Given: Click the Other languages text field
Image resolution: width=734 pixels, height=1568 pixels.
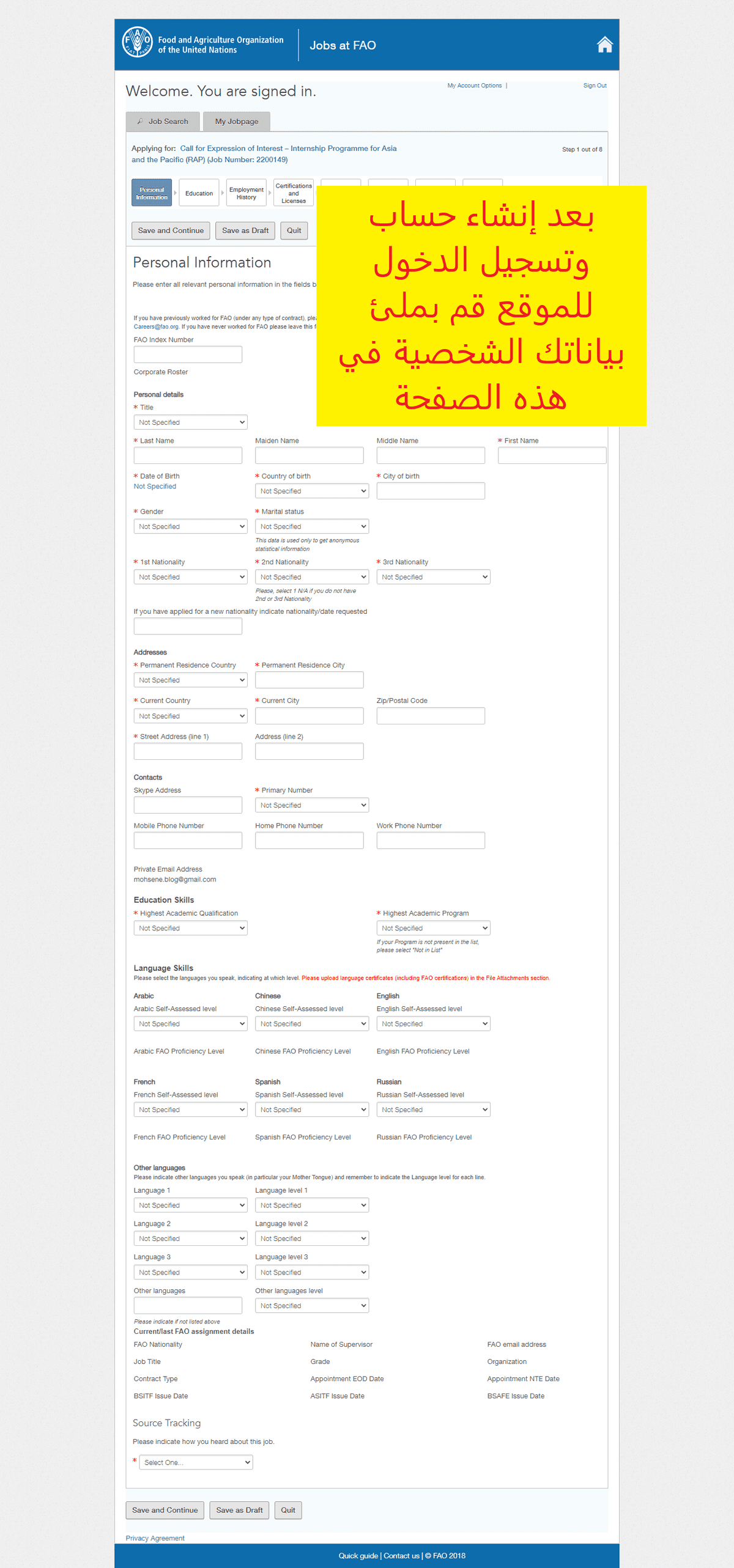Looking at the screenshot, I should coord(188,1305).
